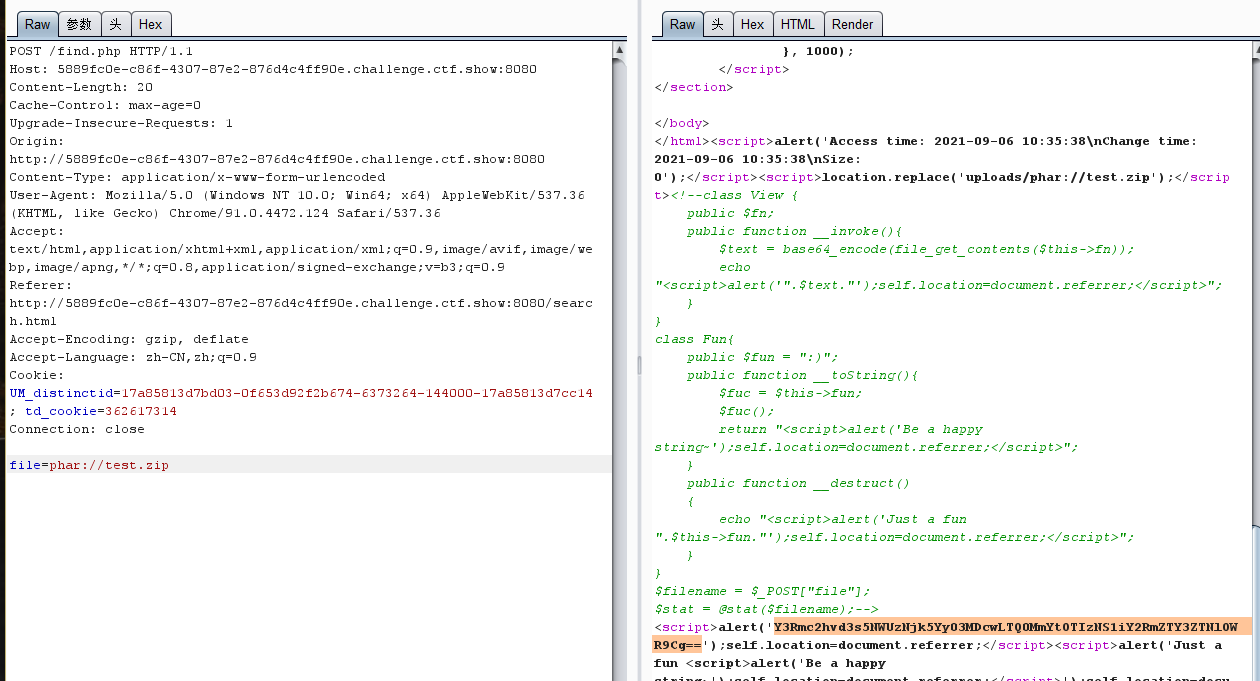This screenshot has height=681, width=1260.
Task: Switch to the request Raw tab
Action: 37,24
